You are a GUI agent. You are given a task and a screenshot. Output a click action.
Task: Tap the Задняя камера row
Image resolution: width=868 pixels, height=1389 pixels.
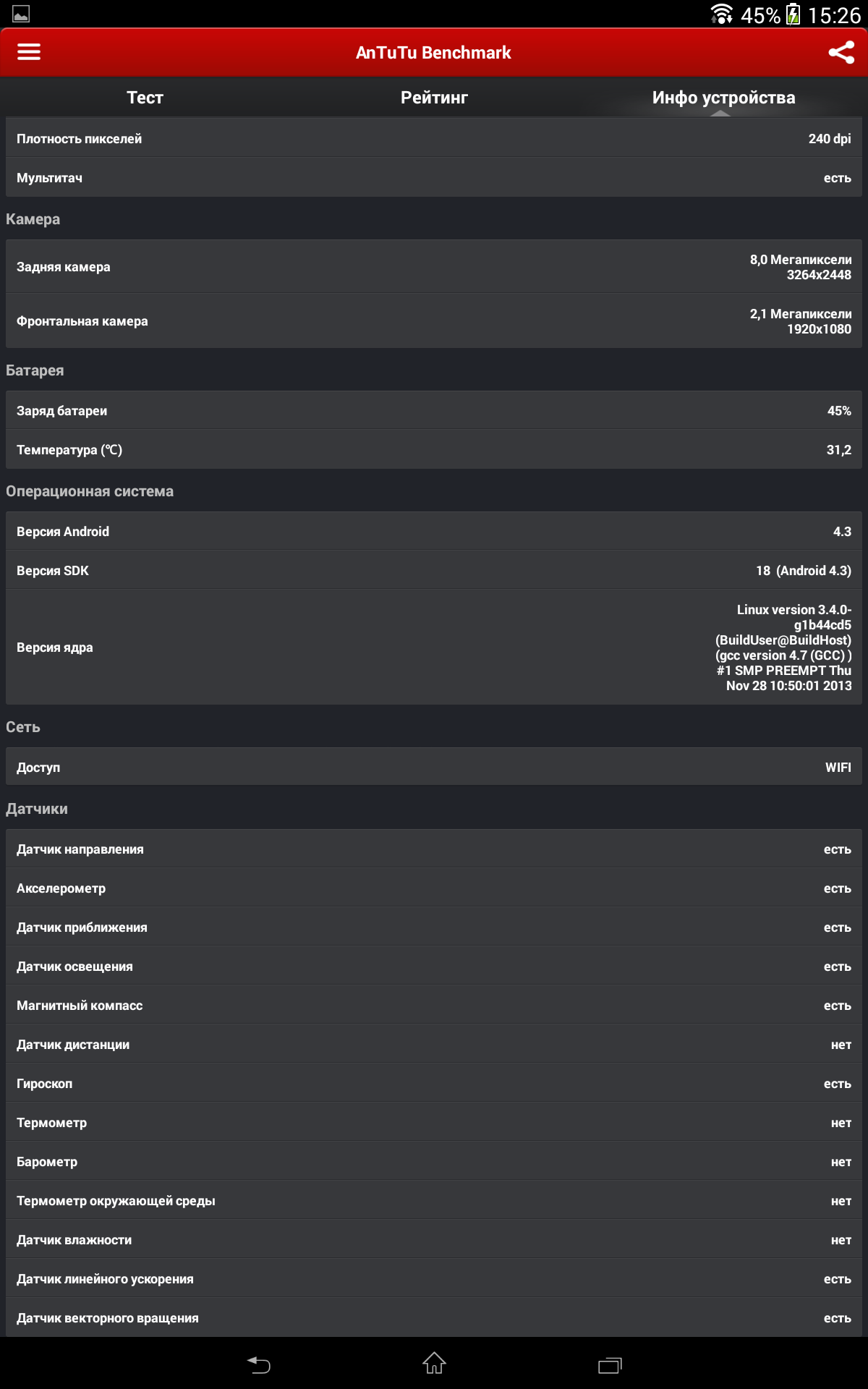coord(434,267)
